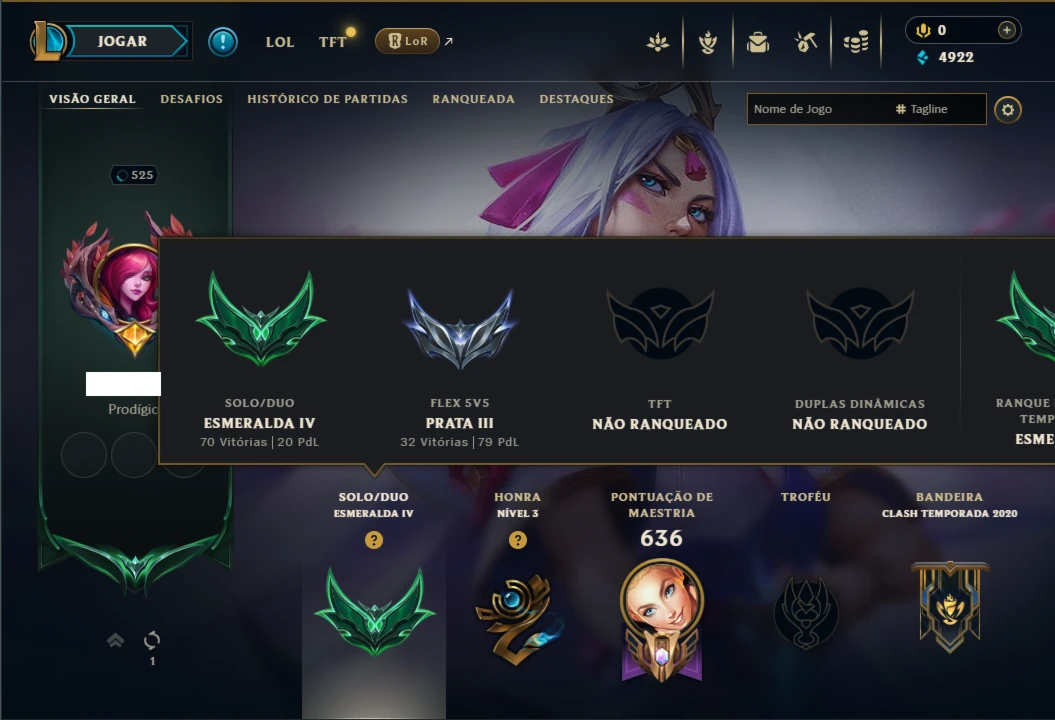This screenshot has height=720, width=1055.
Task: Open the Crafting hammer icon
Action: click(806, 42)
